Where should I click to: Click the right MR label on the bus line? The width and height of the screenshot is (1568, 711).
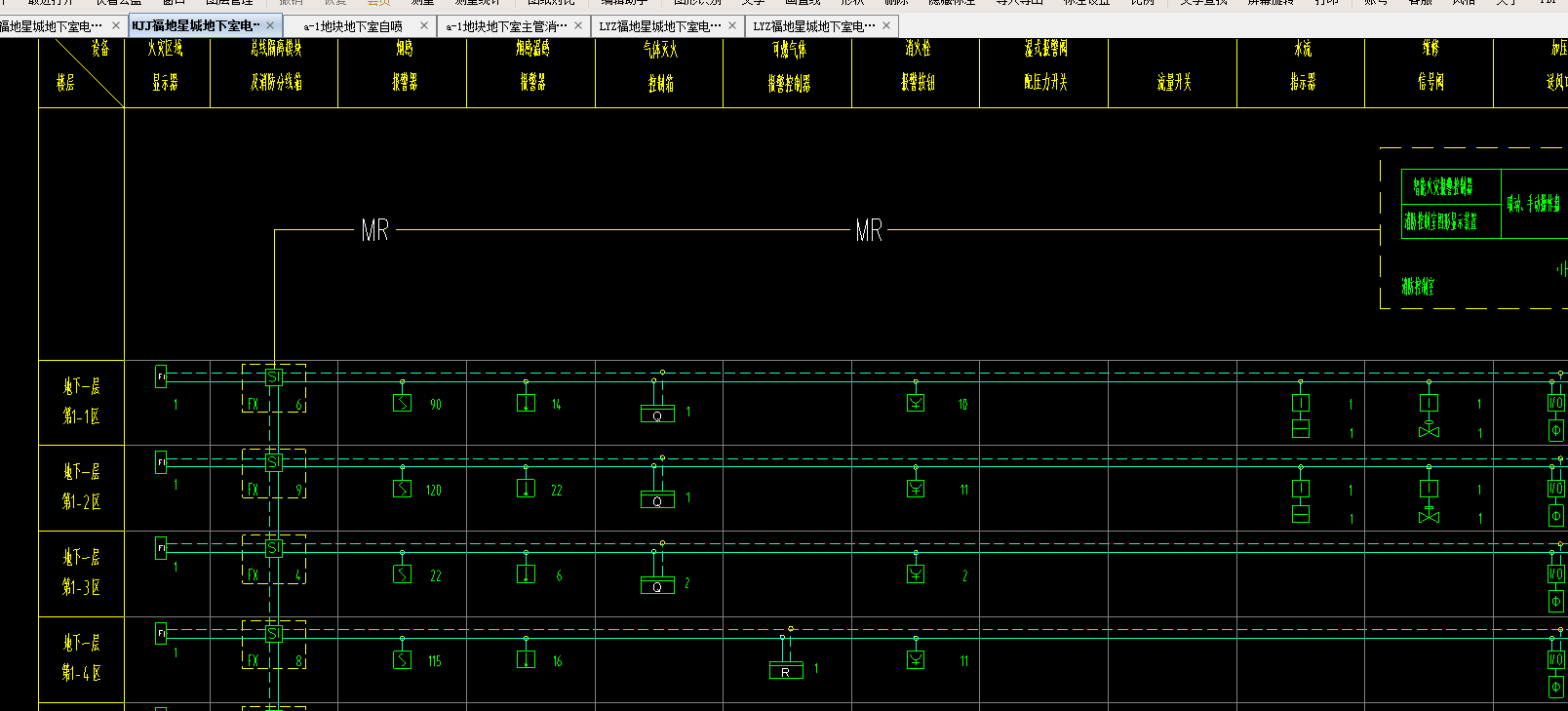click(869, 230)
